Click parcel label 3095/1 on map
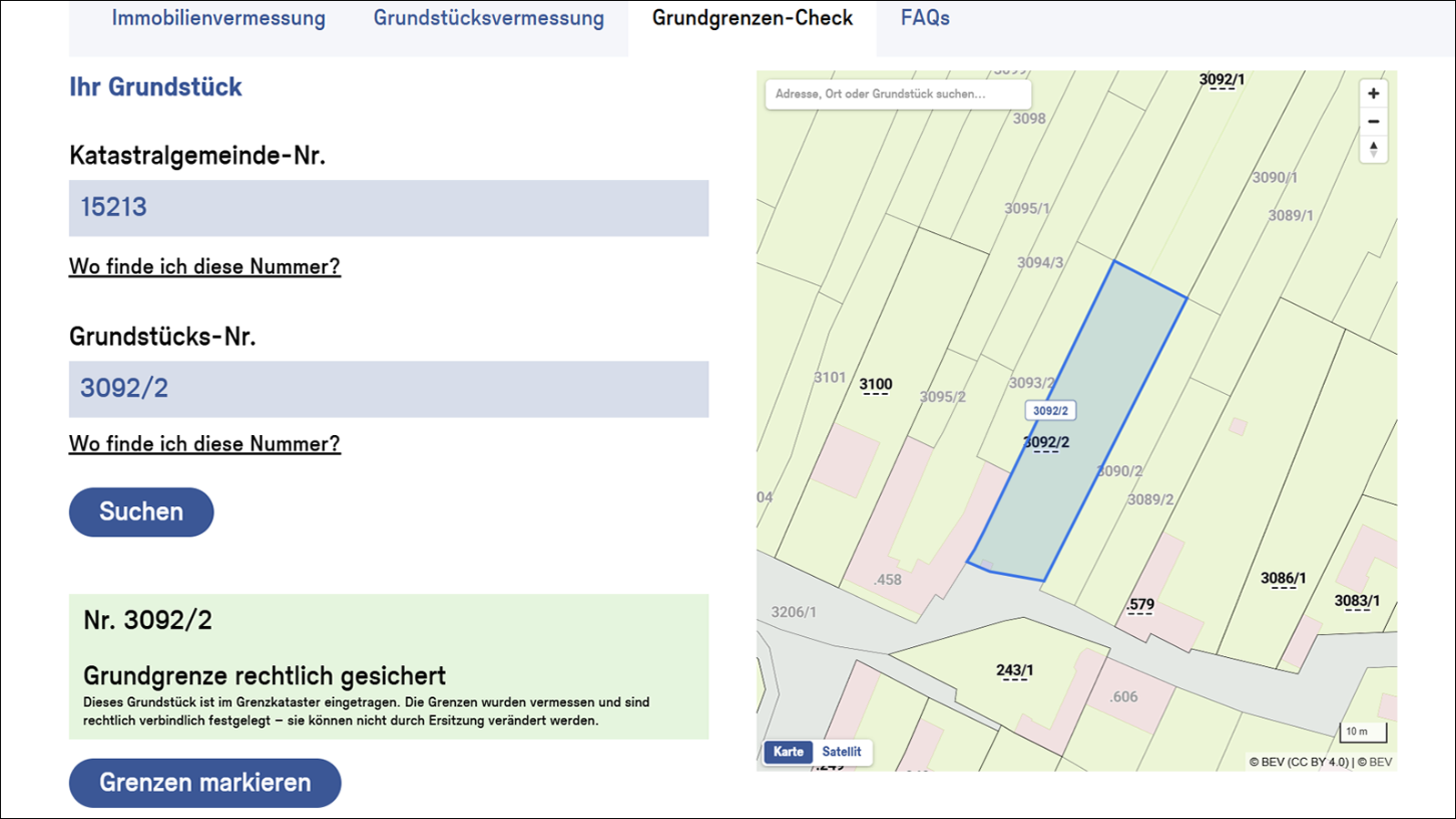 pos(1026,208)
